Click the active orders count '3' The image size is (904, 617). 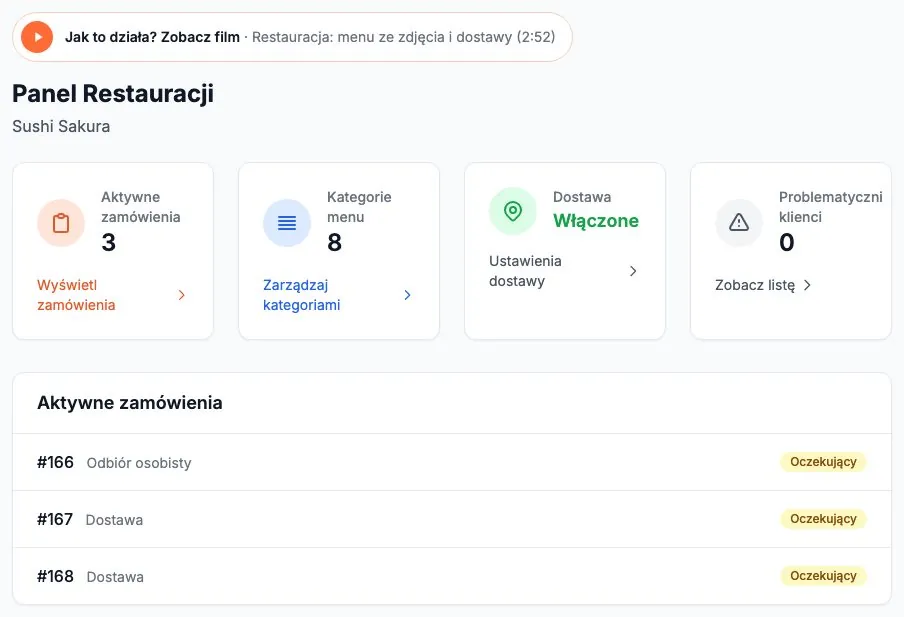(108, 242)
